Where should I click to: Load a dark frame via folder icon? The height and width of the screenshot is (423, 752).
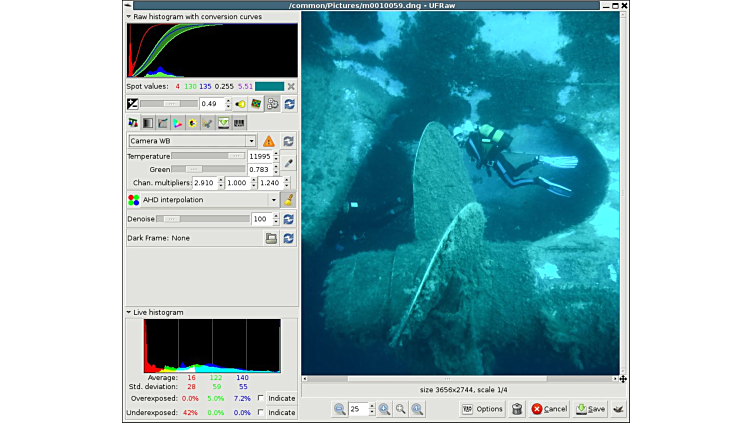(x=271, y=238)
